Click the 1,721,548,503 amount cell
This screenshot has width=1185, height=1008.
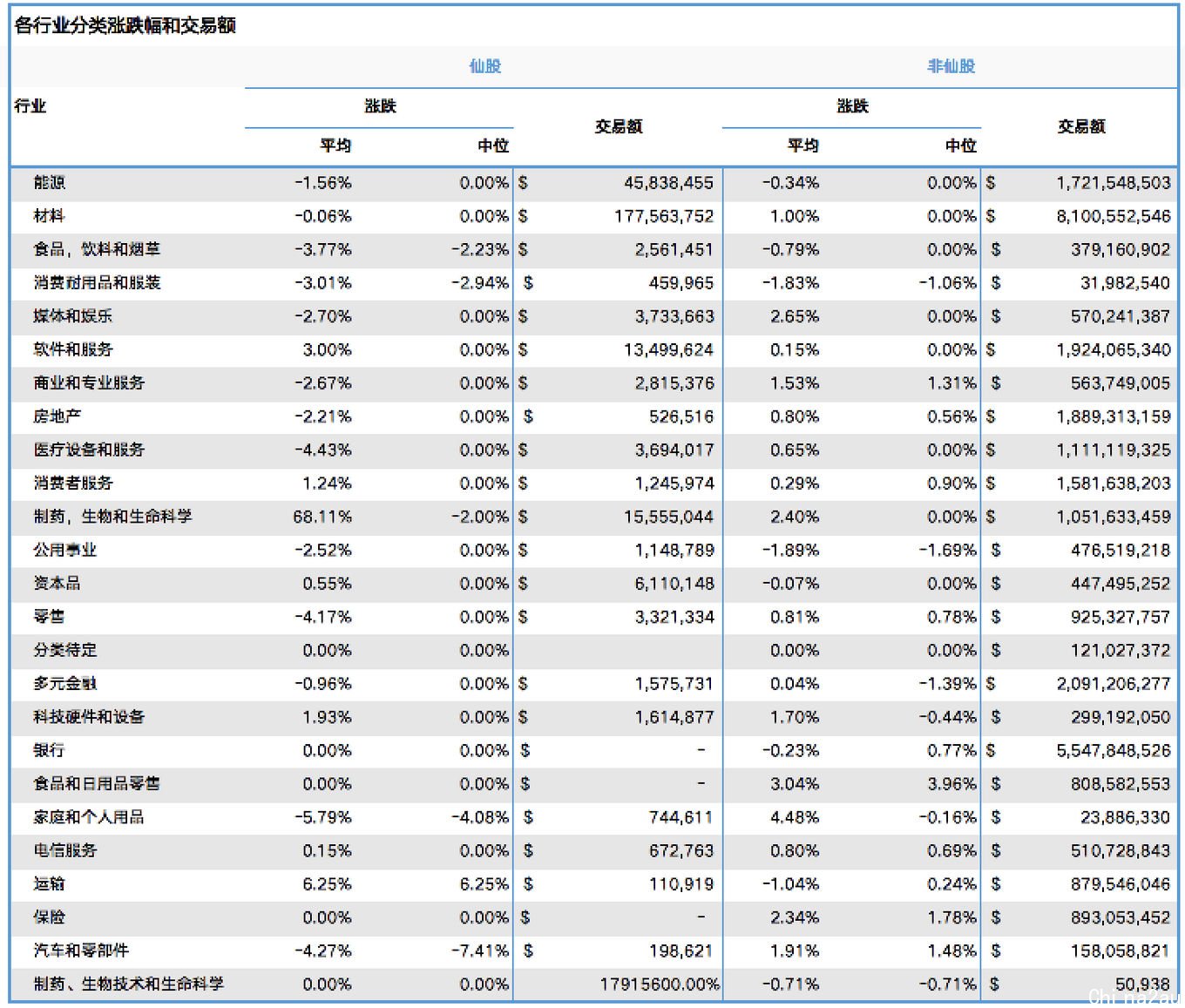click(x=1114, y=183)
